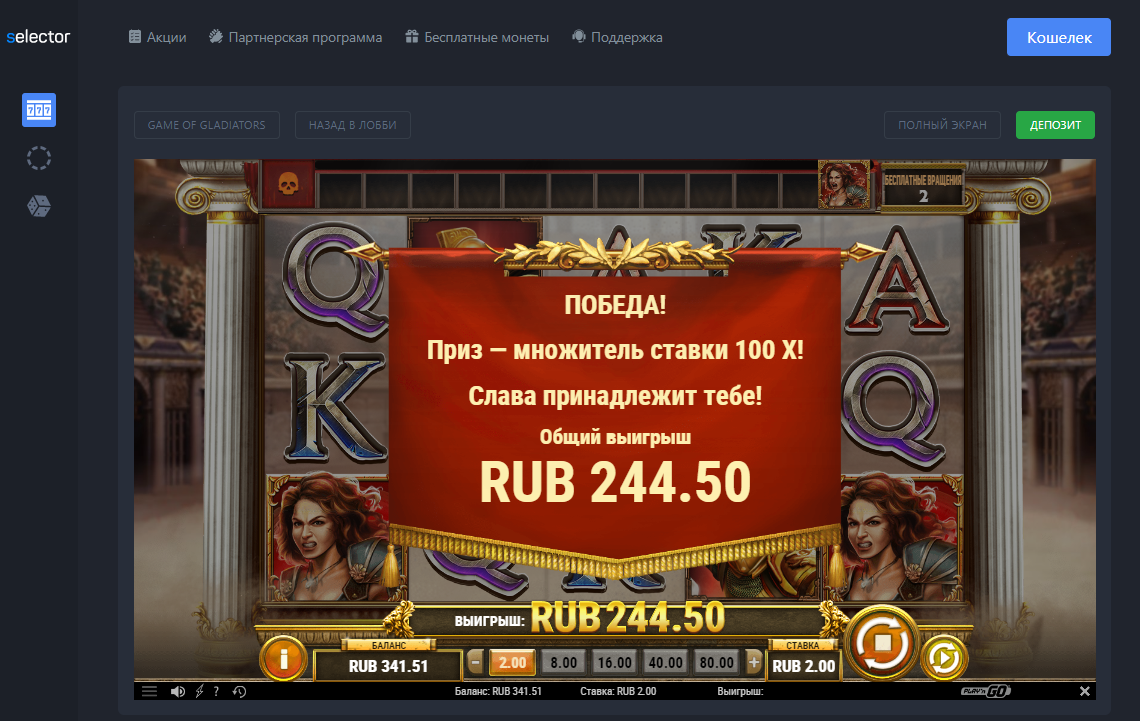1140x721 pixels.
Task: Start autoplay with the yellow button
Action: [944, 658]
